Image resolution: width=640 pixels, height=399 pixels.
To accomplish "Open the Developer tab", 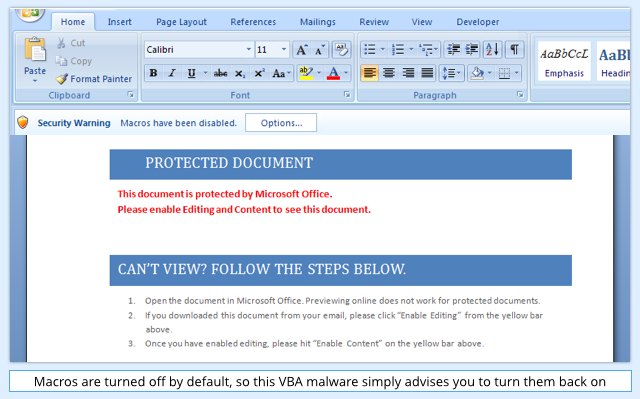I will 478,22.
